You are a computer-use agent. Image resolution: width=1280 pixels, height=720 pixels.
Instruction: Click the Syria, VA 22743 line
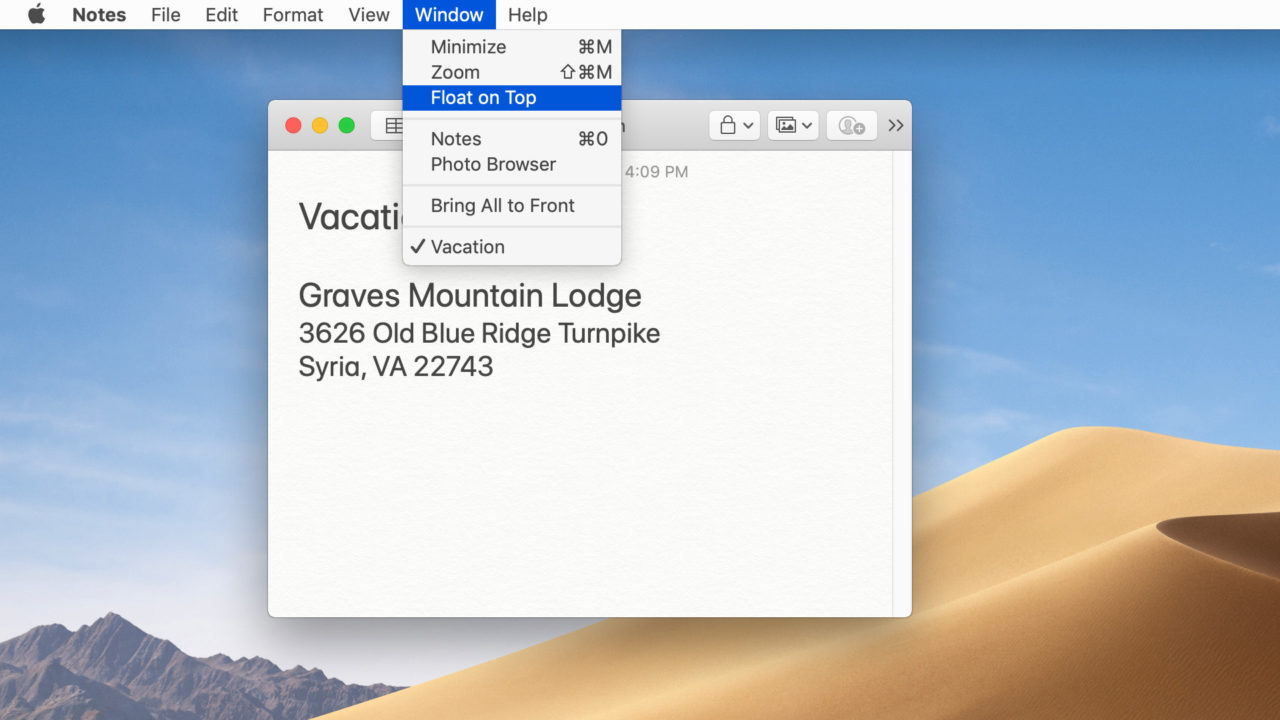(396, 367)
